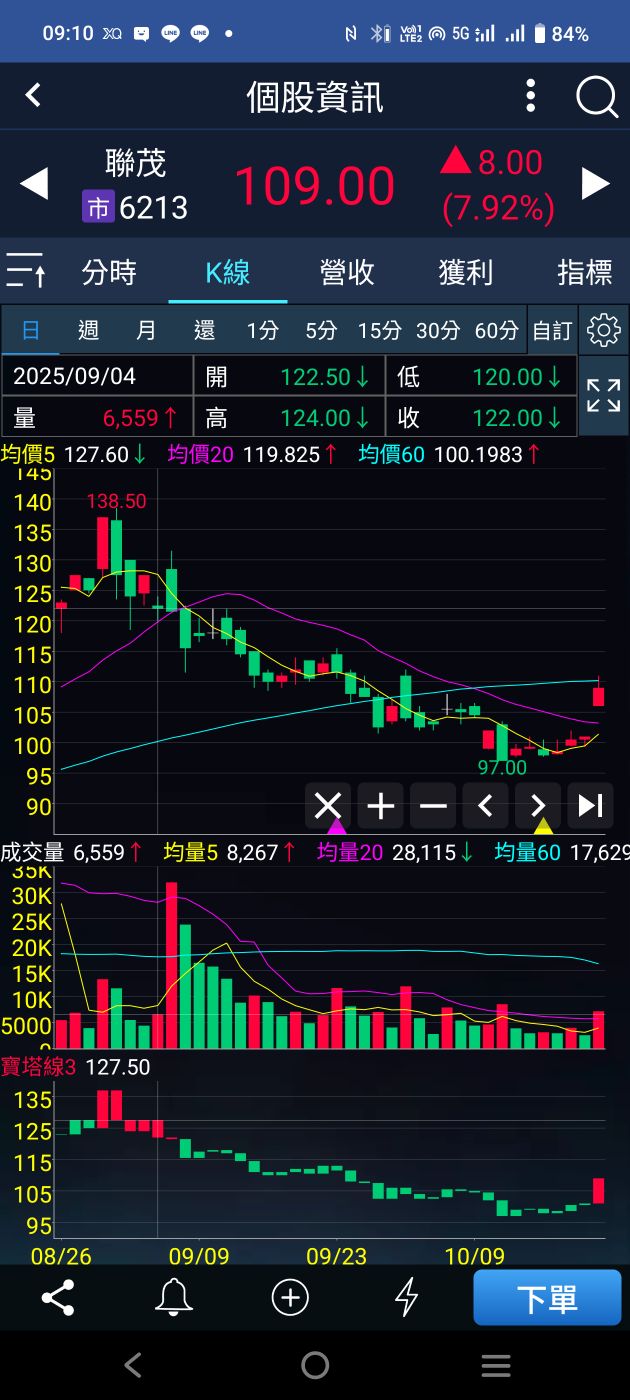Tap the 成交量 volume indicator label

(x=32, y=853)
